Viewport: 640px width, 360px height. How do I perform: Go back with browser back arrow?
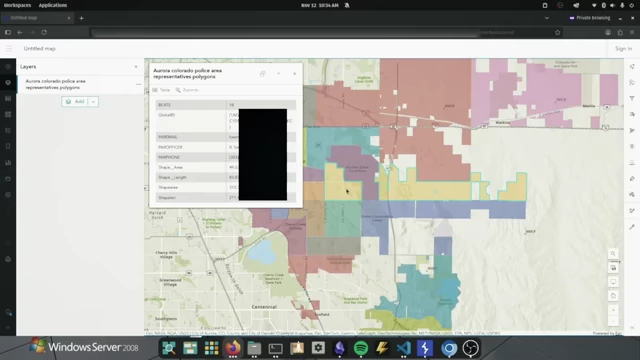20,32
